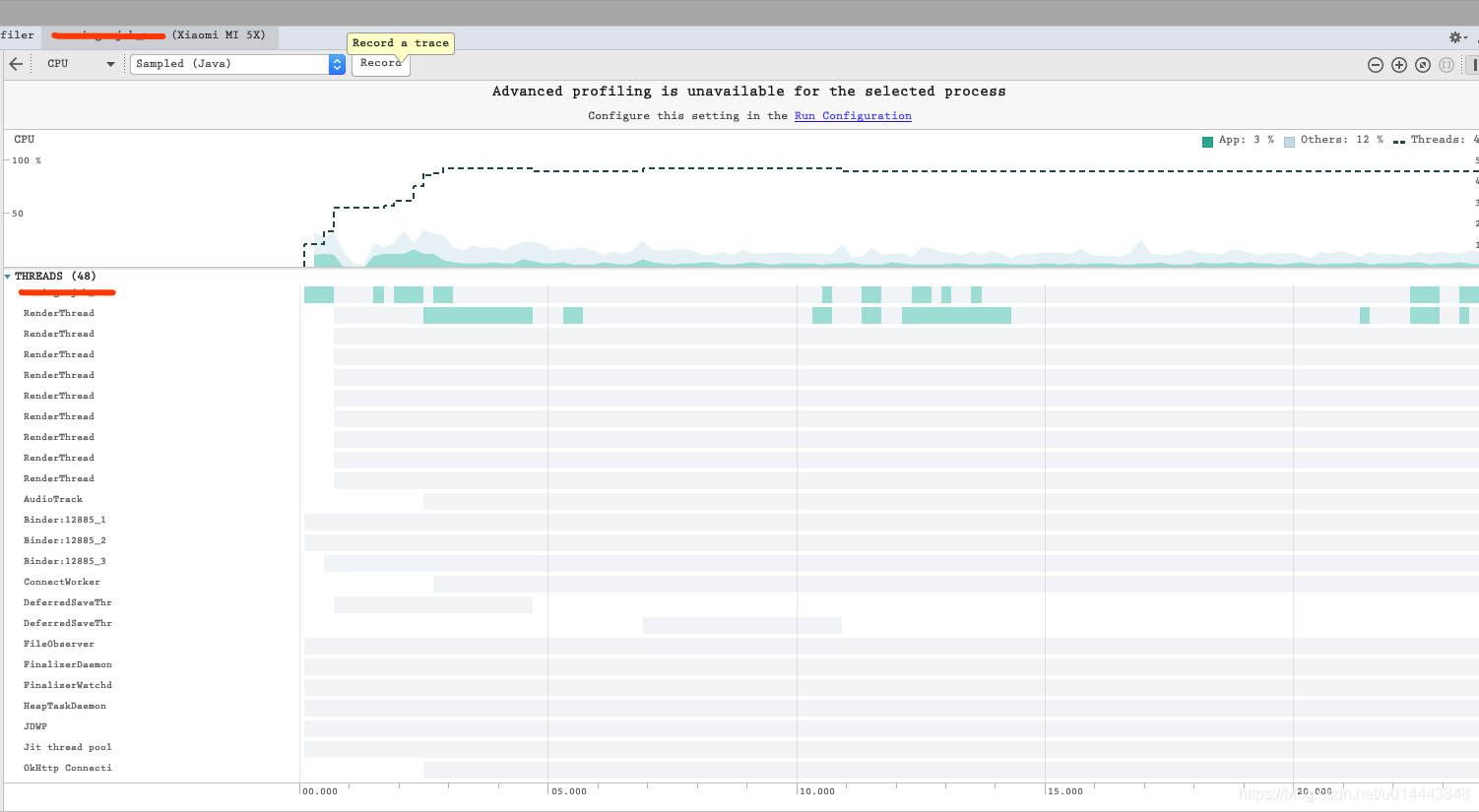Open the Sampled (Java) configuration combo box
The image size is (1479, 812).
tap(237, 64)
